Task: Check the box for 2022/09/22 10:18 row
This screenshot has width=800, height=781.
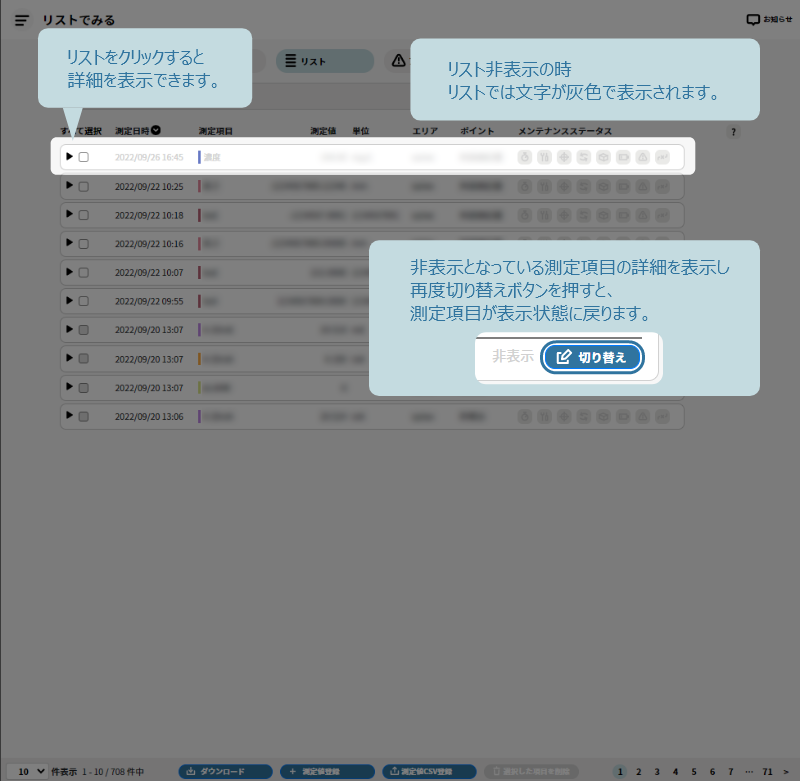Action: point(84,215)
